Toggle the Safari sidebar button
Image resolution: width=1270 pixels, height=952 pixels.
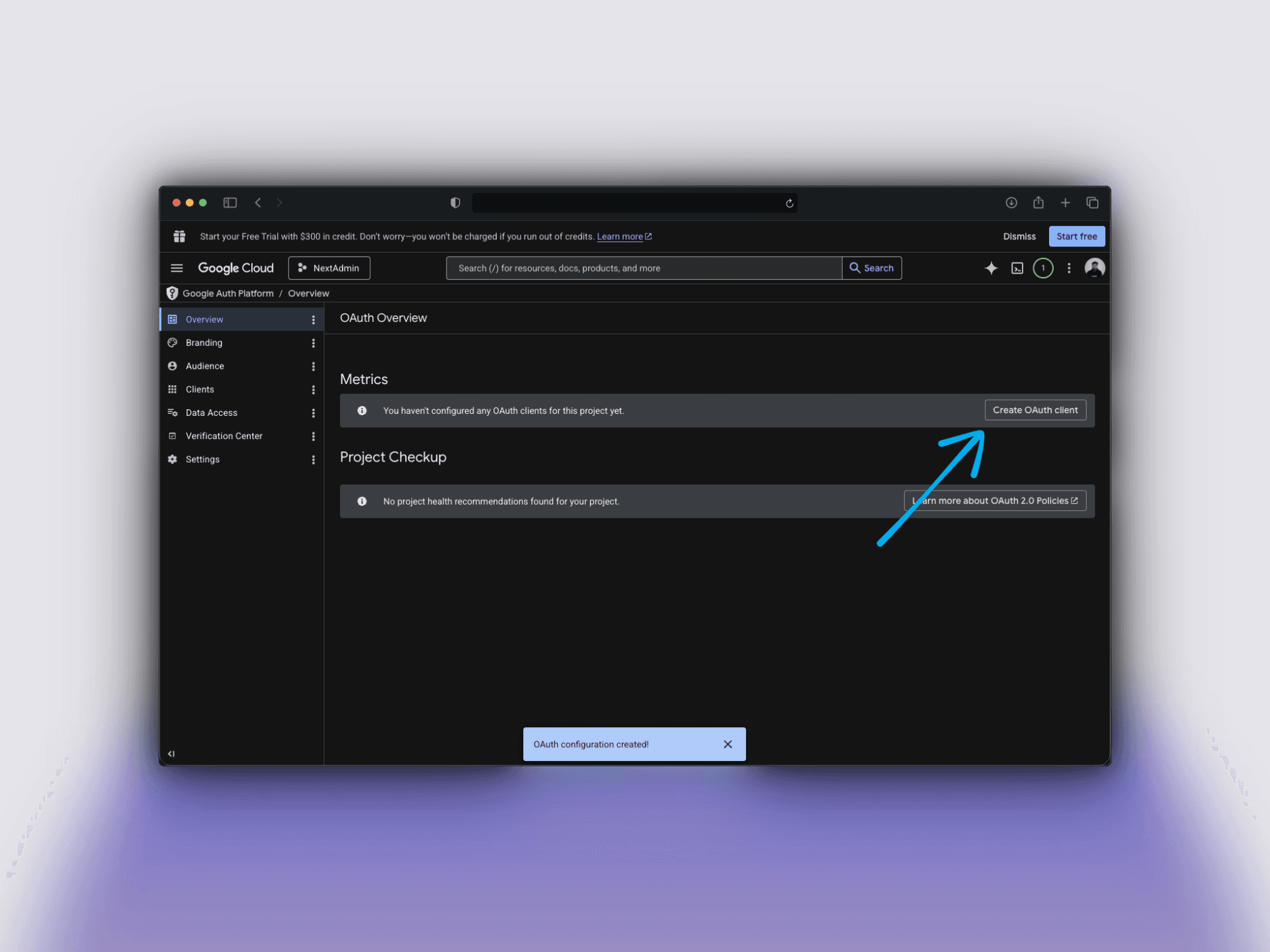pos(230,203)
